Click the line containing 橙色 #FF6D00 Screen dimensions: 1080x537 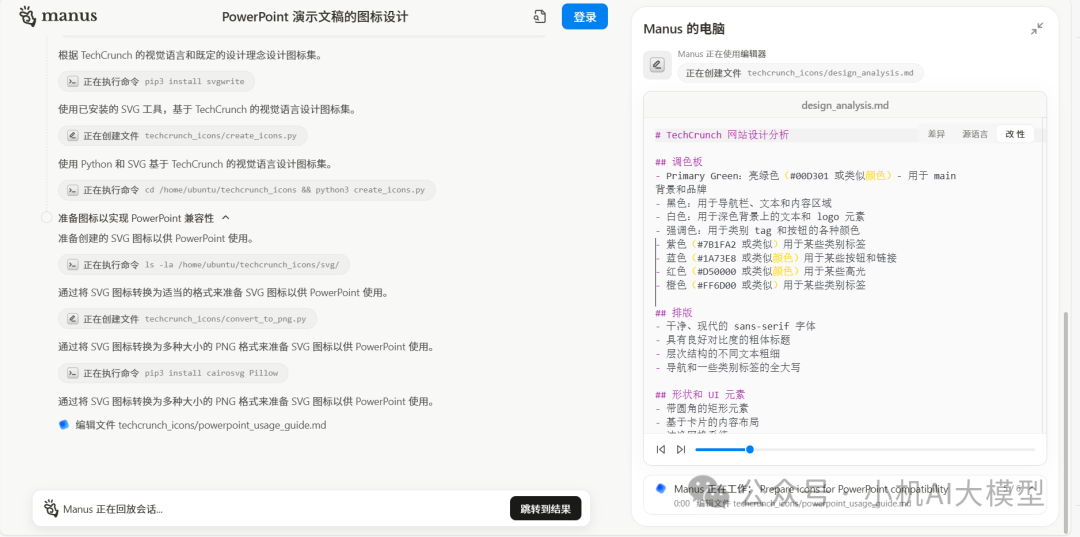point(760,285)
